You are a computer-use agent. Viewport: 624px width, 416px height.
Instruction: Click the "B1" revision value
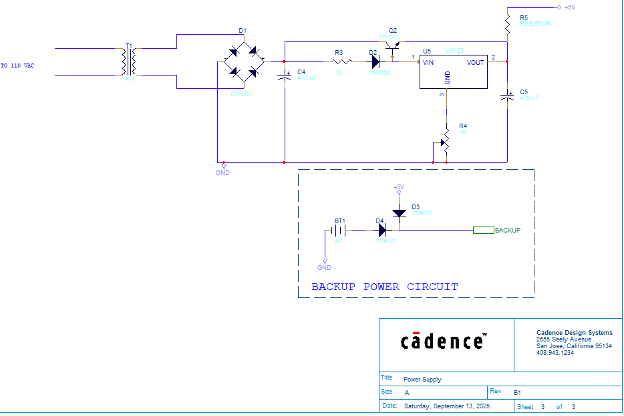(x=517, y=393)
